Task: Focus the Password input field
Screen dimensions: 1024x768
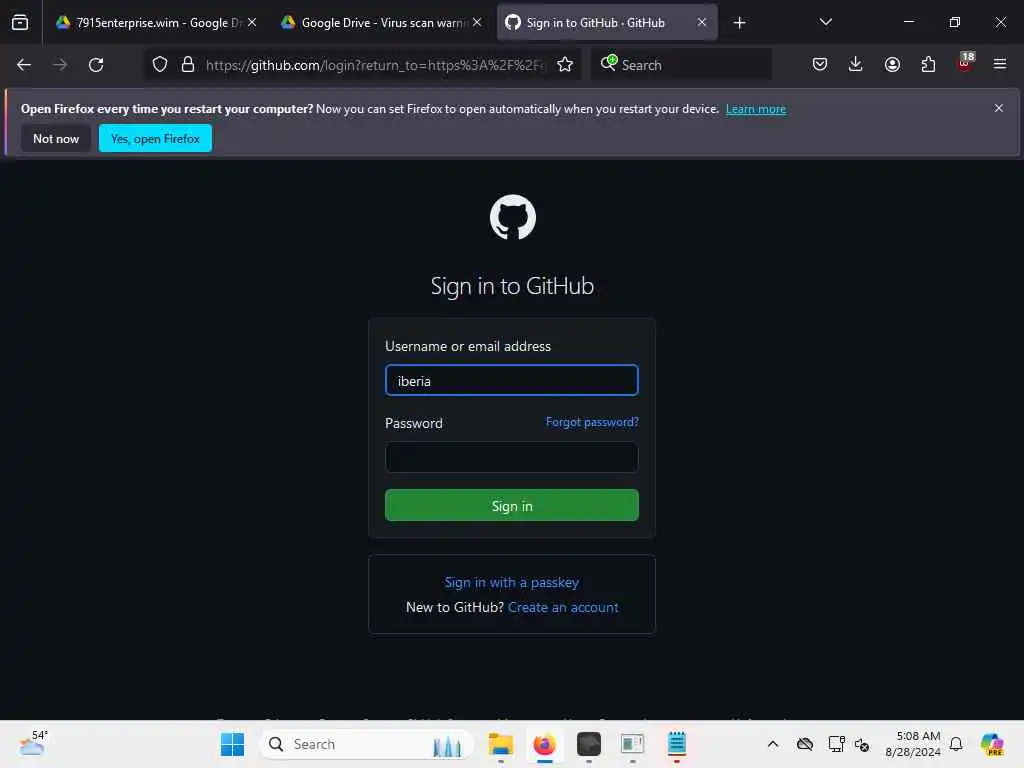Action: tap(512, 457)
